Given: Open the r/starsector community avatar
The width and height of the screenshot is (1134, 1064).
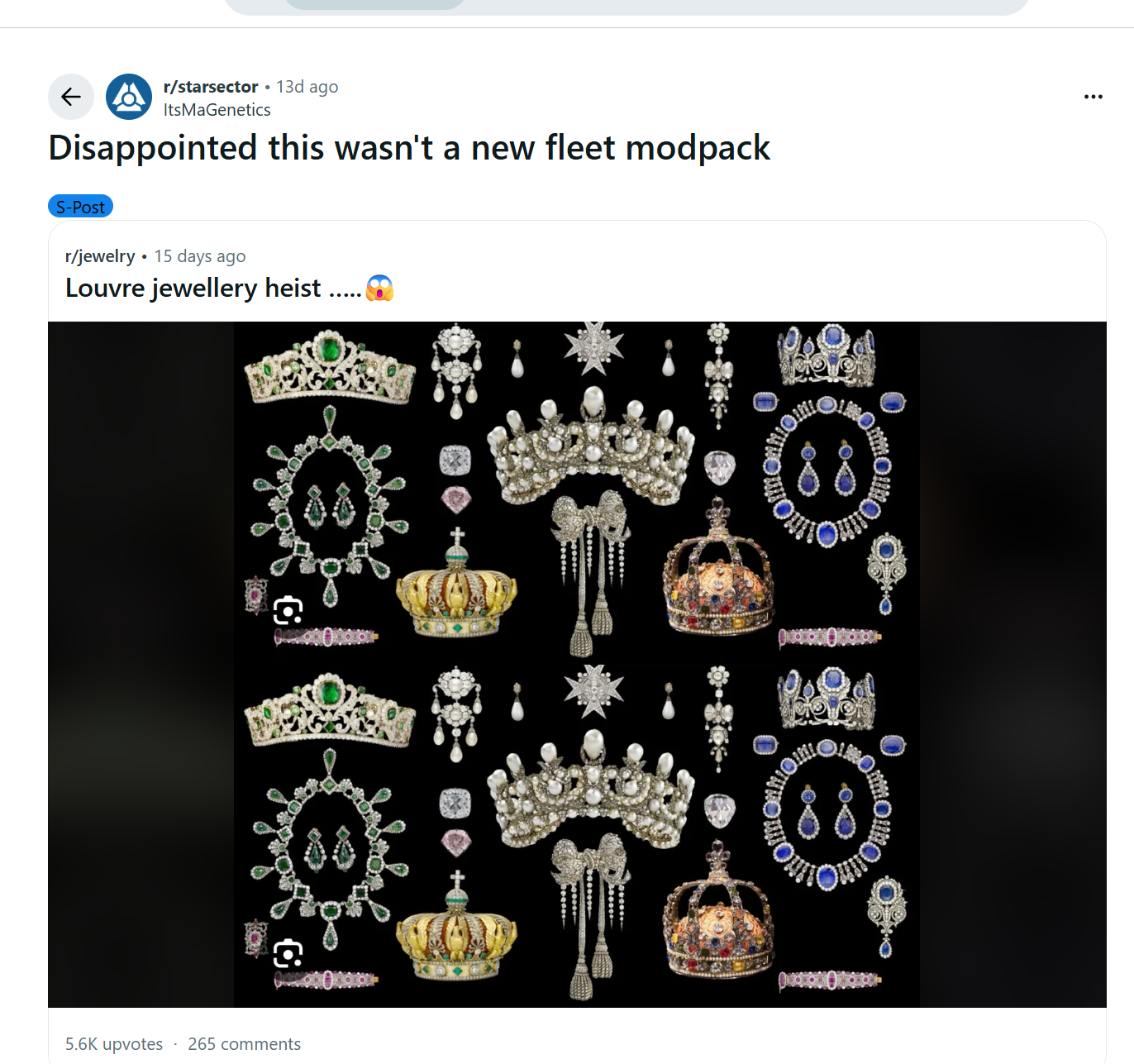Looking at the screenshot, I should click(x=128, y=97).
